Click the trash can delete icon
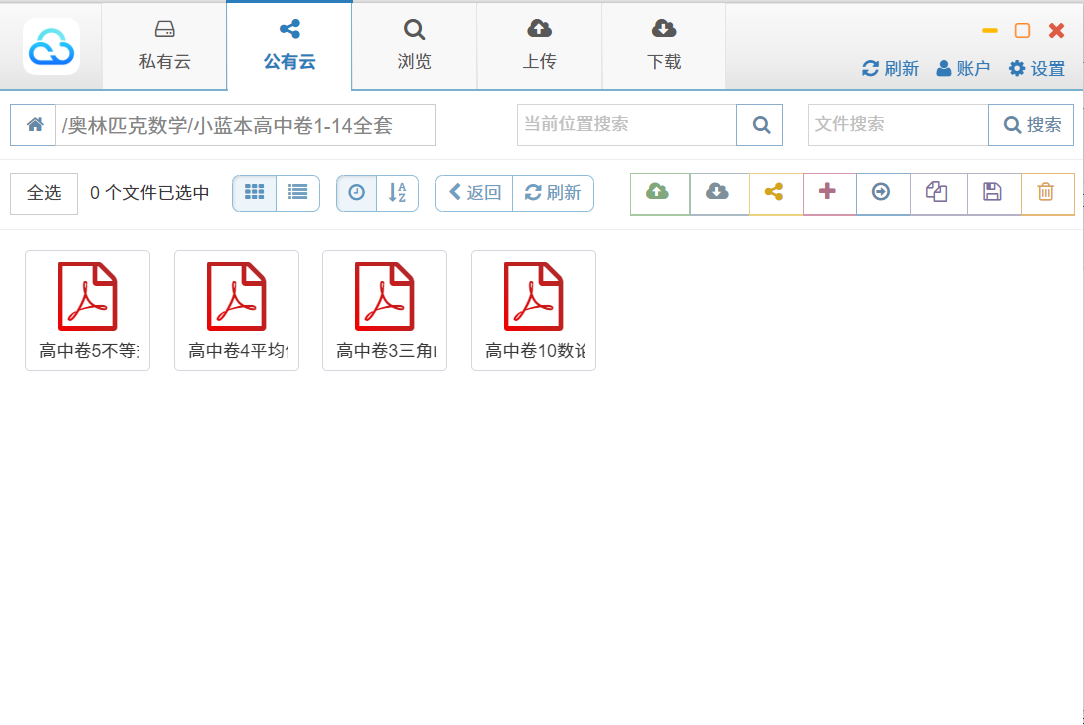1084x725 pixels. coord(1046,193)
